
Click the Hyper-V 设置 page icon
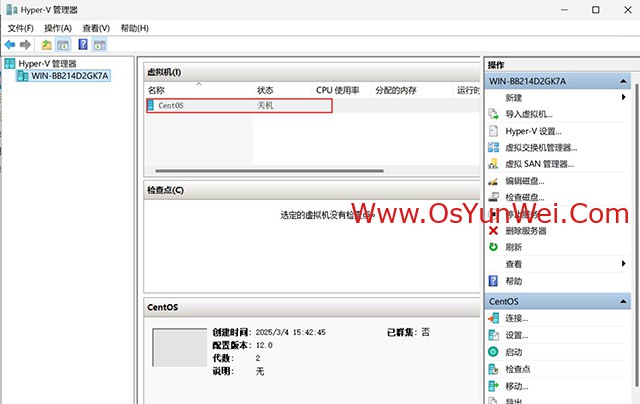pyautogui.click(x=493, y=131)
